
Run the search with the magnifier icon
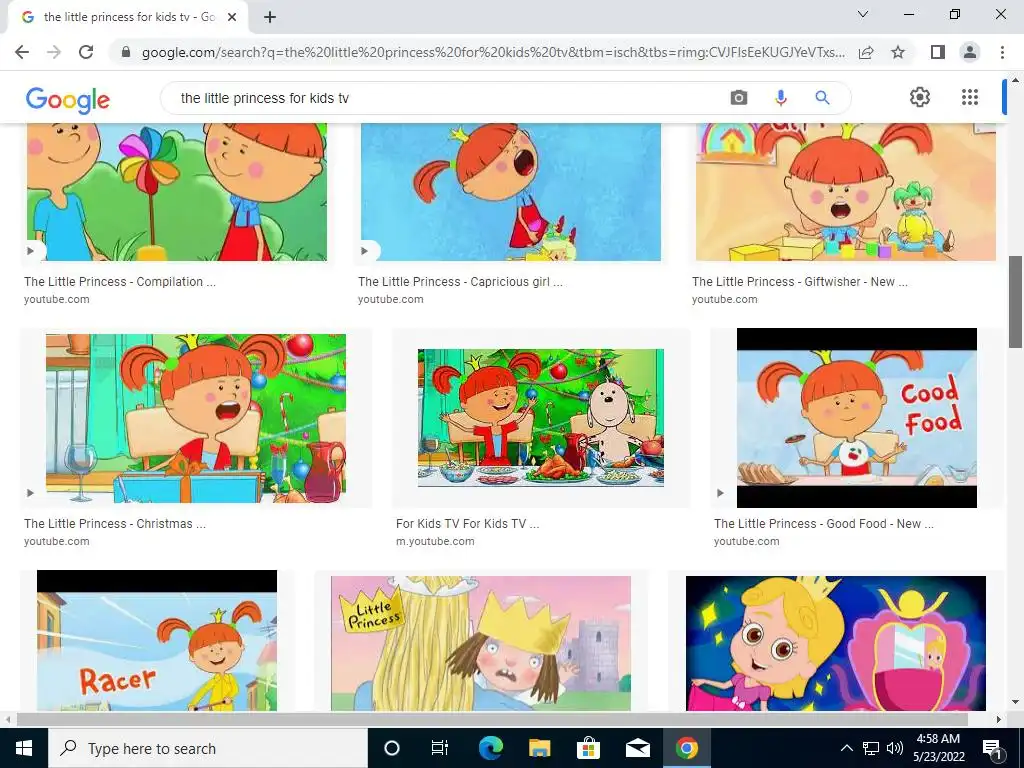[822, 98]
